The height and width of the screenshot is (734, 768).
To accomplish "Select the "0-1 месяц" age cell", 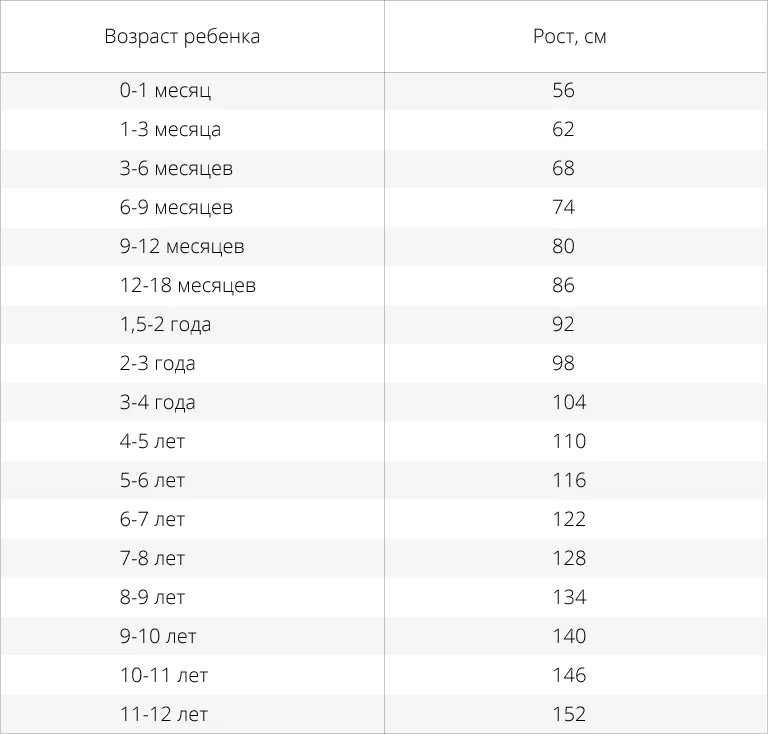I will [x=166, y=91].
